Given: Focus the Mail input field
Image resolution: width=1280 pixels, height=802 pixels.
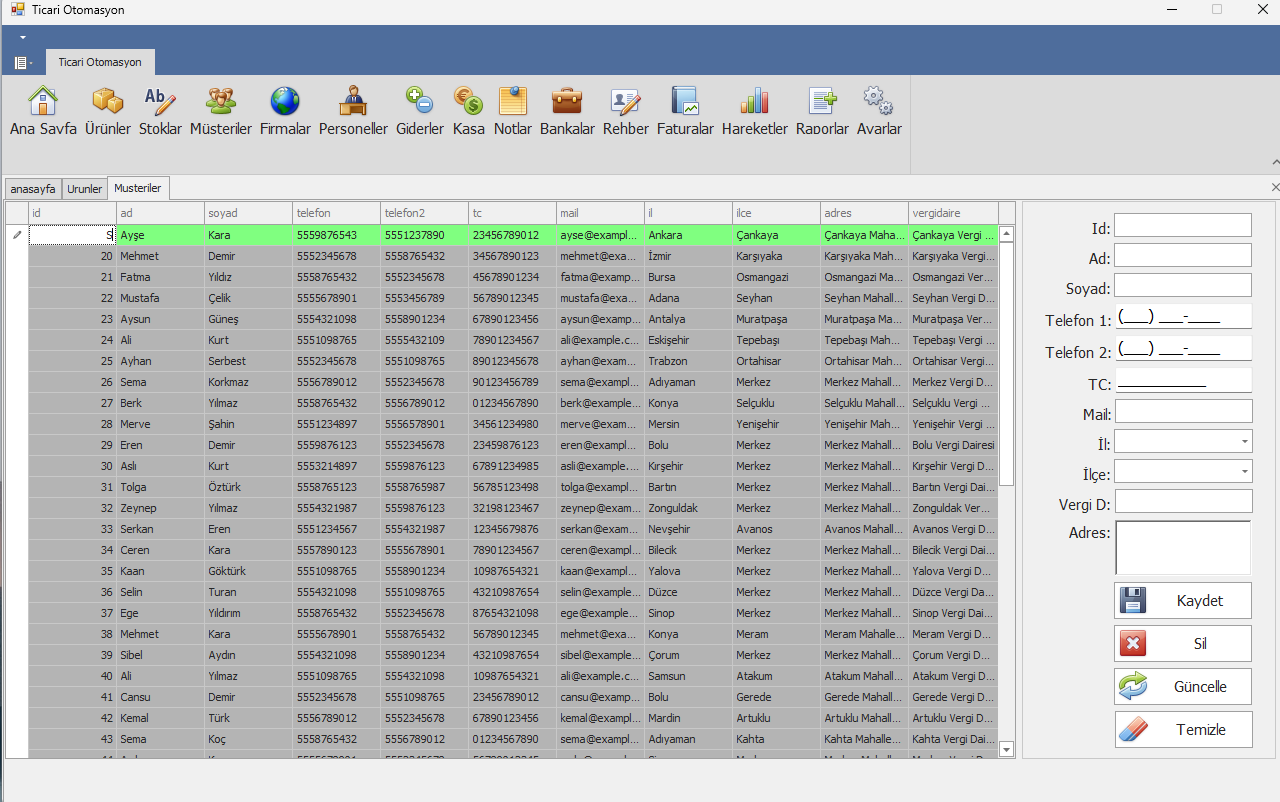Looking at the screenshot, I should 1183,411.
